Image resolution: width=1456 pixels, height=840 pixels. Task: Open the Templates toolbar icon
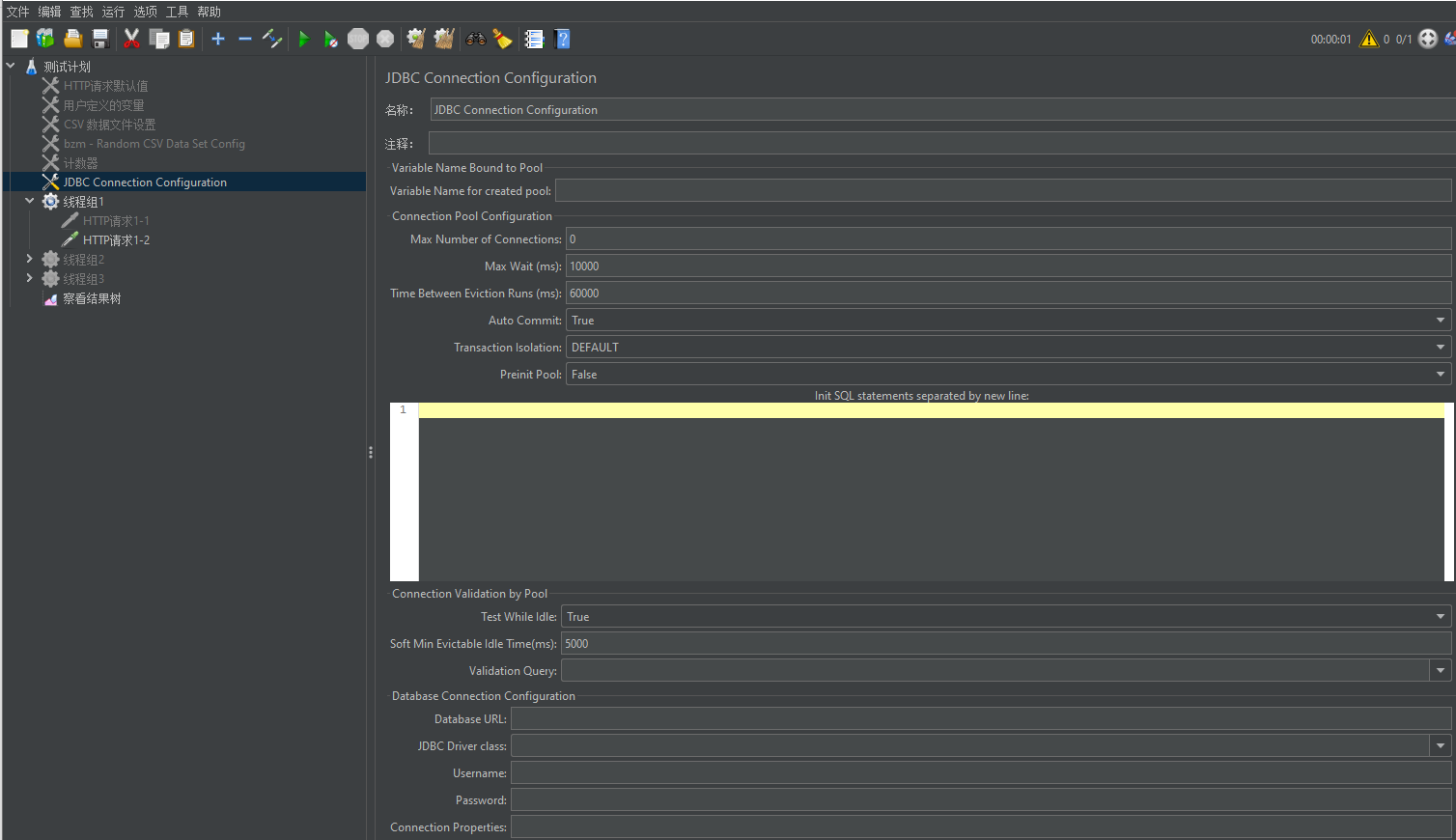[x=45, y=39]
